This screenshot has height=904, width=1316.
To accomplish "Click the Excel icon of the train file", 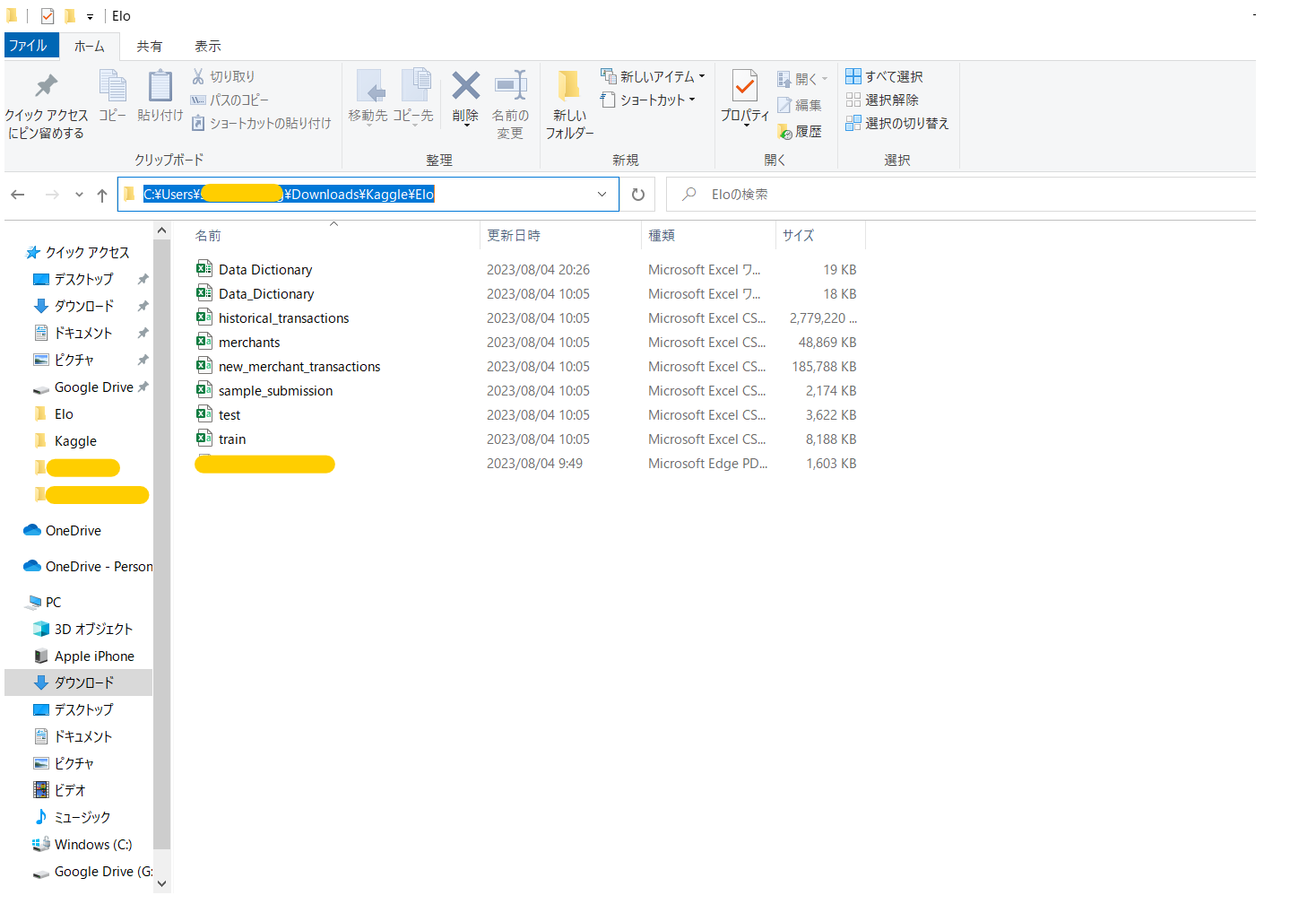I will click(x=204, y=439).
